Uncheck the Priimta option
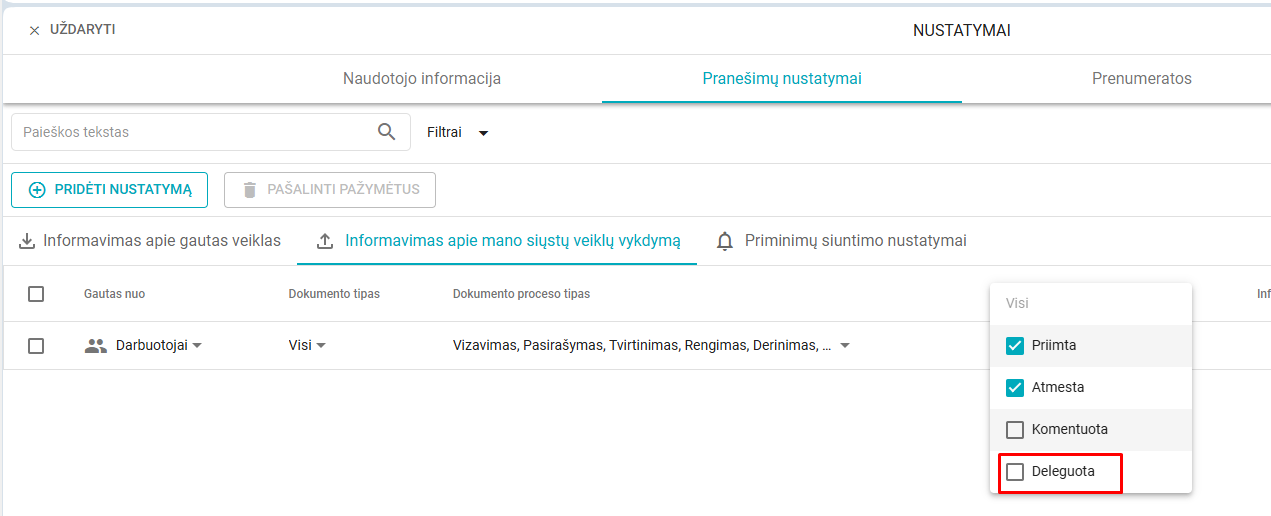1271x516 pixels. pos(1015,346)
